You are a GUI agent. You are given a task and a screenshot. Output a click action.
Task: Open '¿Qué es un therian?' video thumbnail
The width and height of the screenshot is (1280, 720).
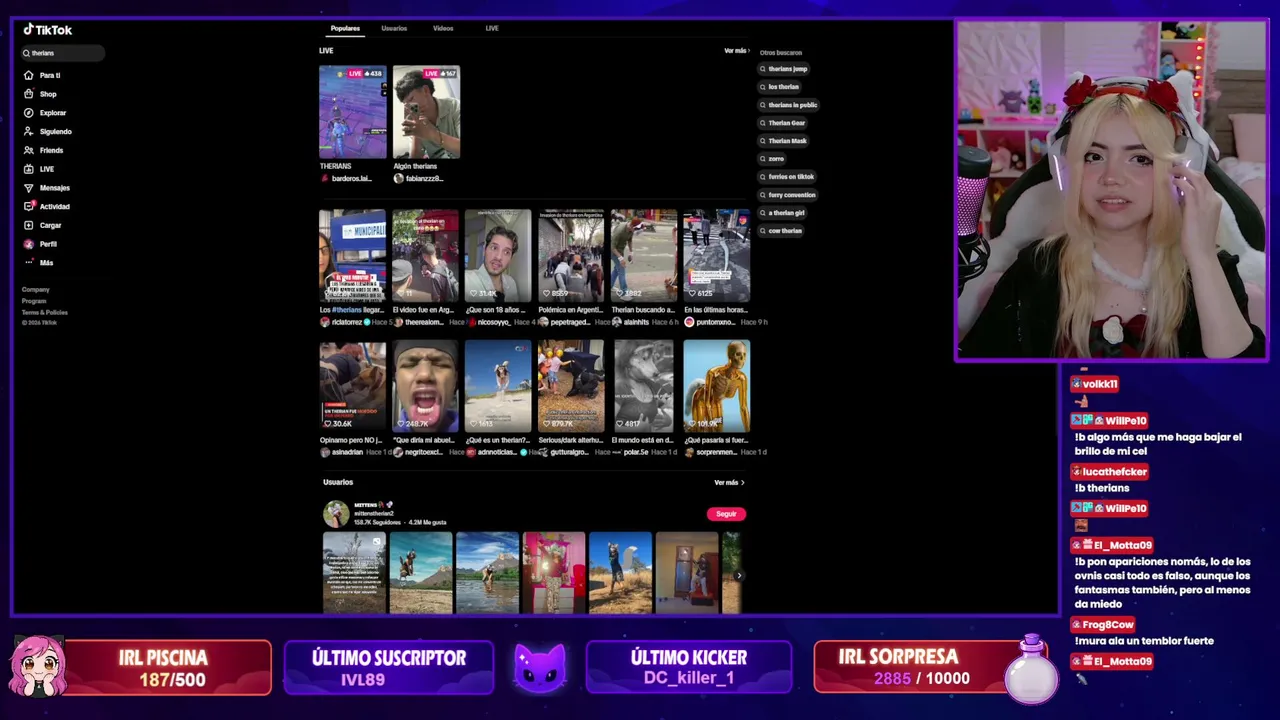(498, 386)
